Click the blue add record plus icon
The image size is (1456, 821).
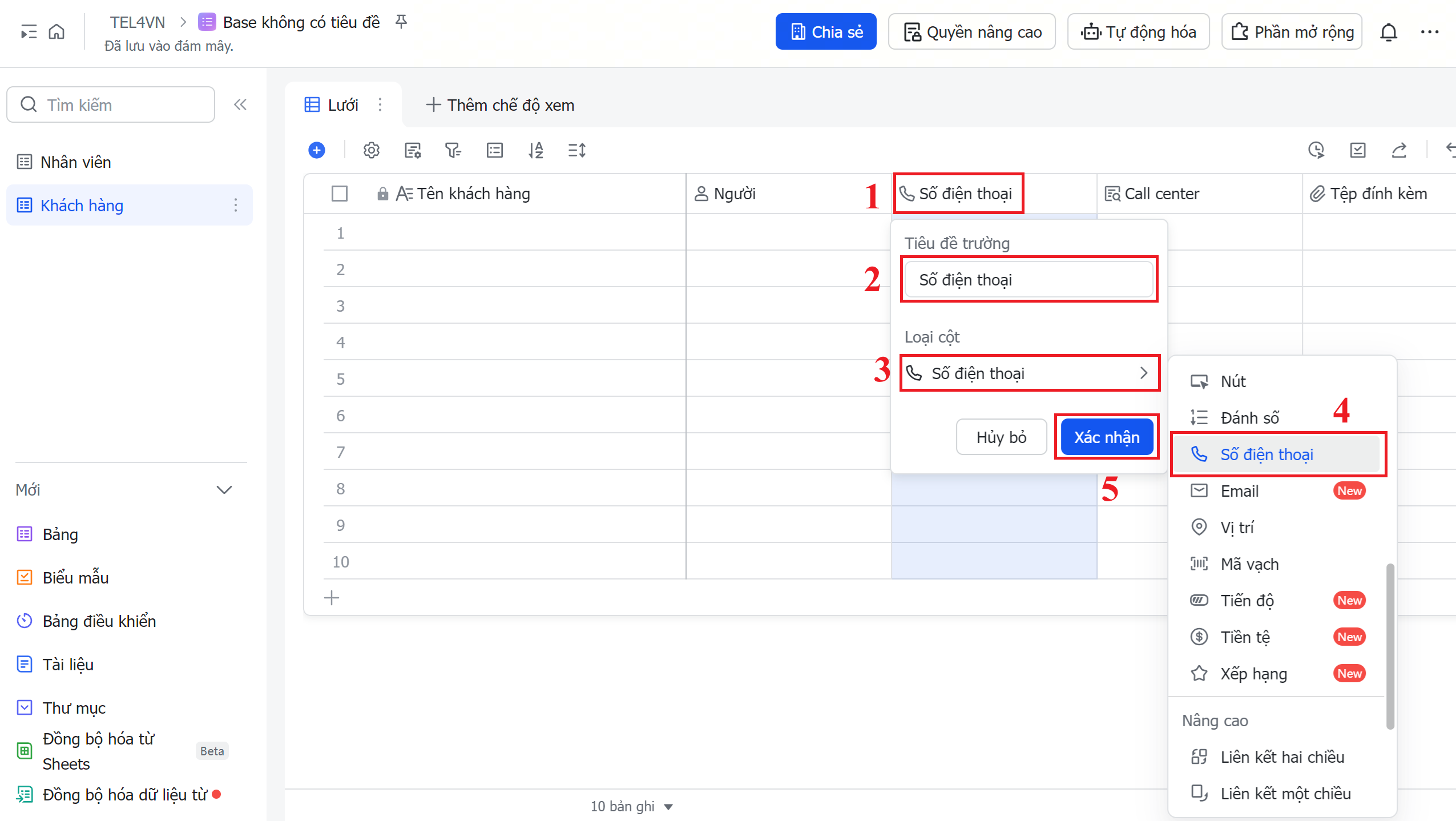[317, 150]
